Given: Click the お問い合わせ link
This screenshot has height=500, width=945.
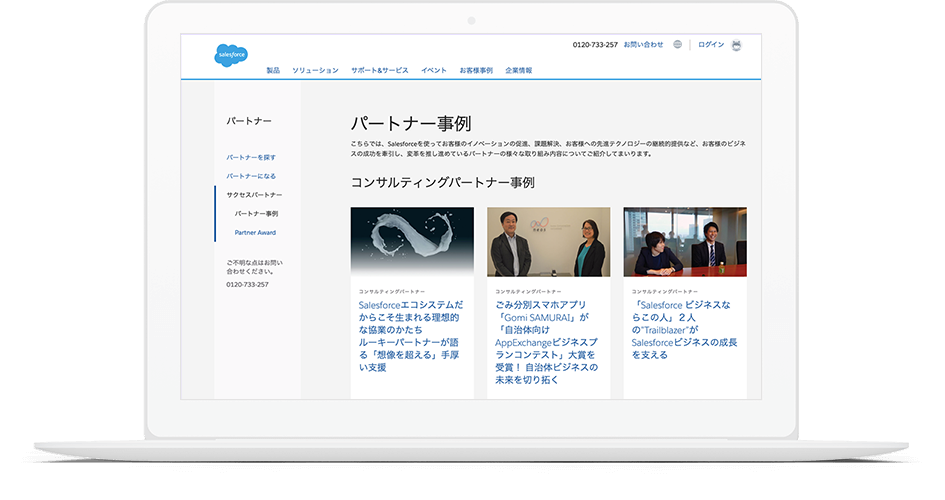Looking at the screenshot, I should coord(643,45).
